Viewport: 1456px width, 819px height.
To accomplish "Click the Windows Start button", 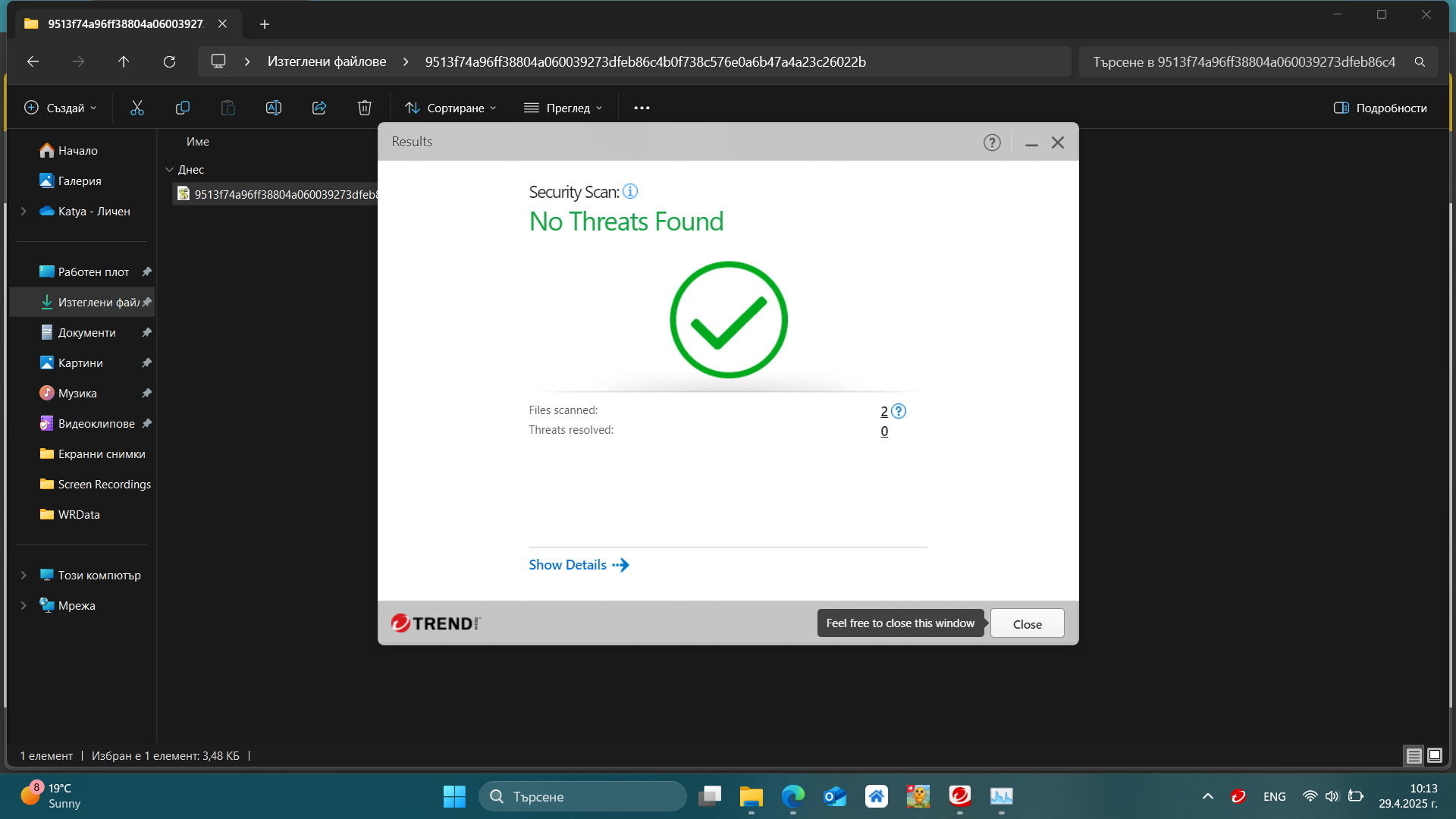I will point(454,795).
